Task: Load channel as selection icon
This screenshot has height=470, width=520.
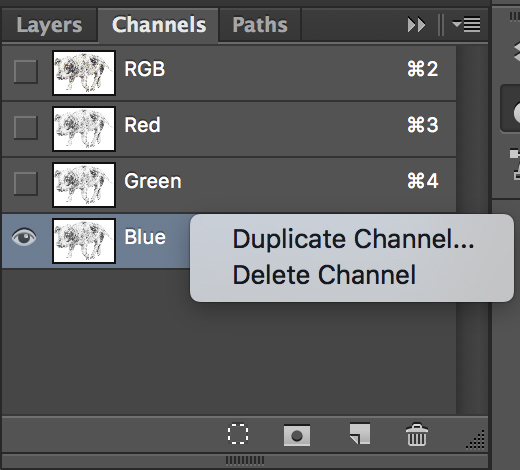Action: click(x=238, y=434)
